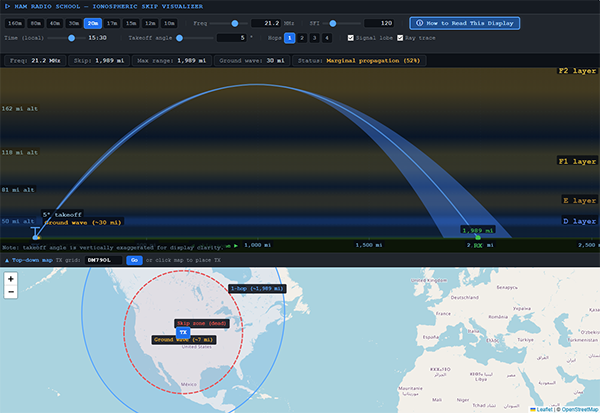The height and width of the screenshot is (413, 600).
Task: Toggle the Ray trace checkbox
Action: click(400, 38)
